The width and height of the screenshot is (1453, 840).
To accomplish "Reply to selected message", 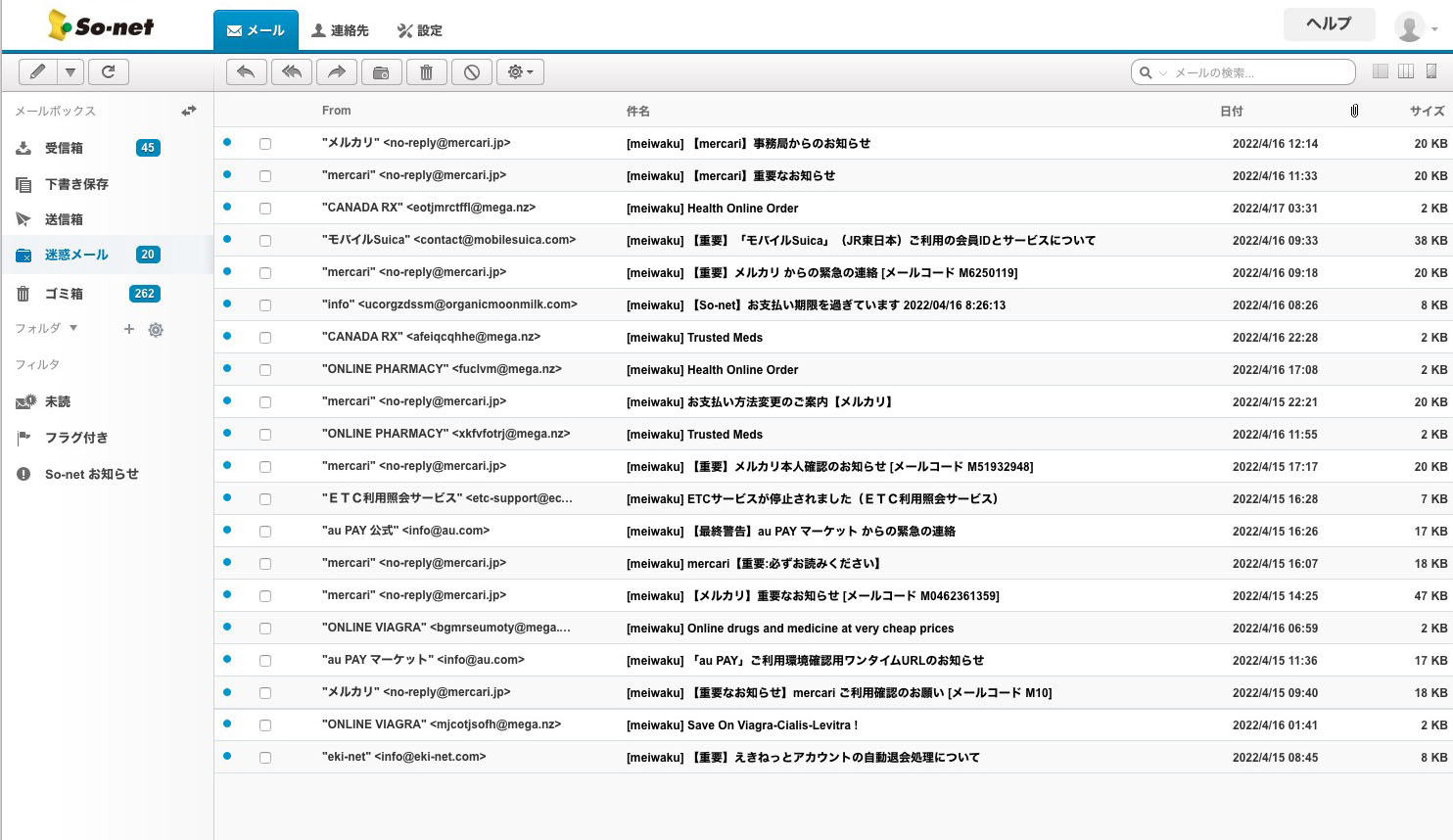I will pyautogui.click(x=247, y=71).
